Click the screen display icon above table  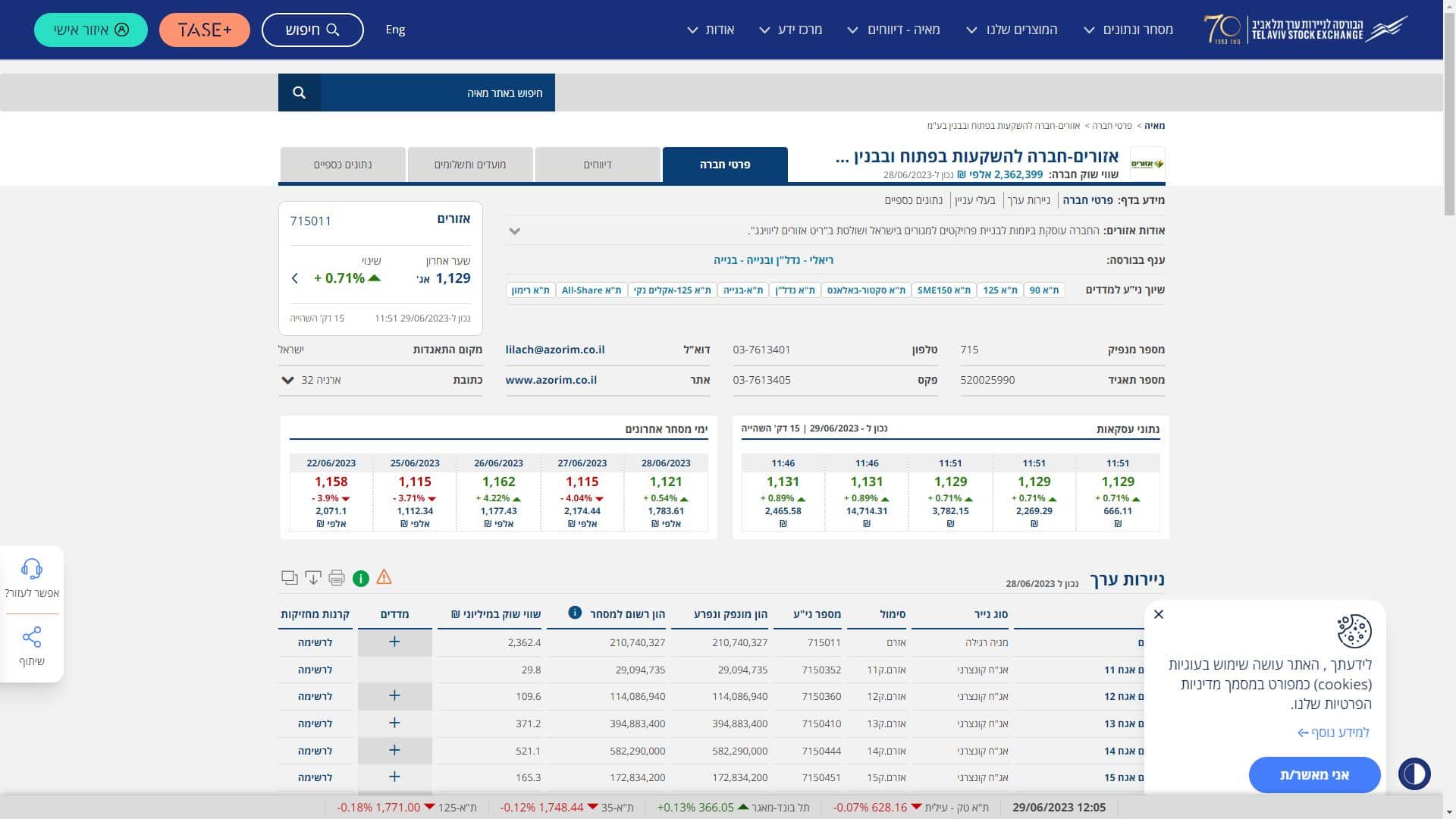(x=289, y=579)
